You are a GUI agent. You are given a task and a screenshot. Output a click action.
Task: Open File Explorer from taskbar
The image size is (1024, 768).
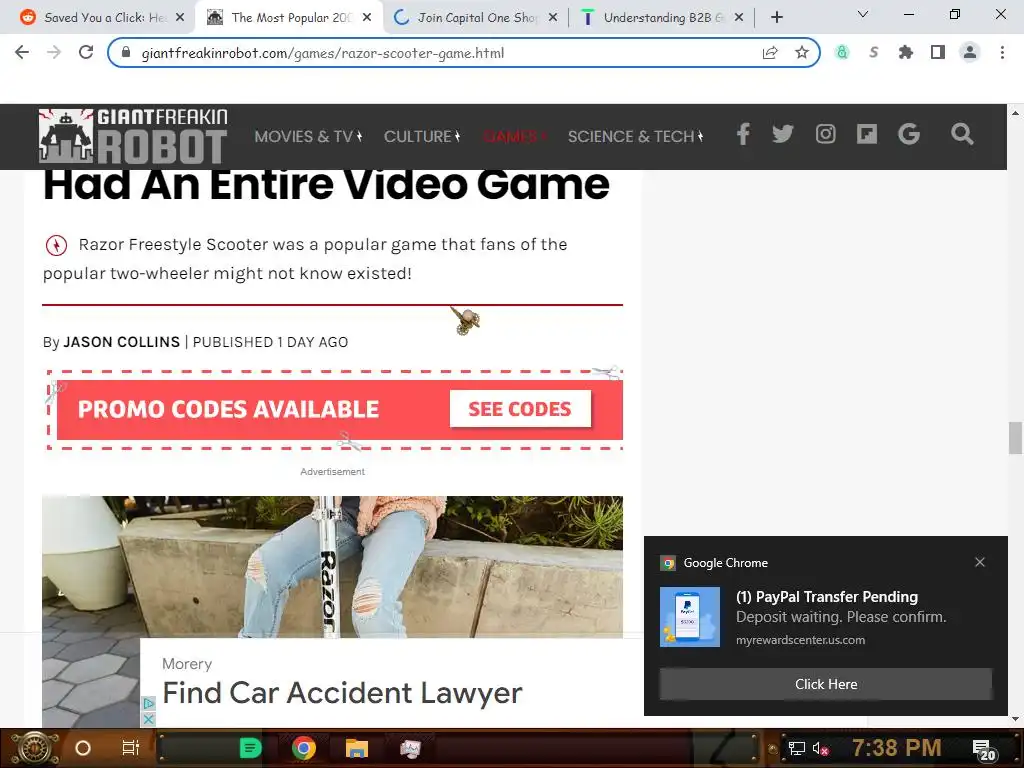click(x=357, y=748)
